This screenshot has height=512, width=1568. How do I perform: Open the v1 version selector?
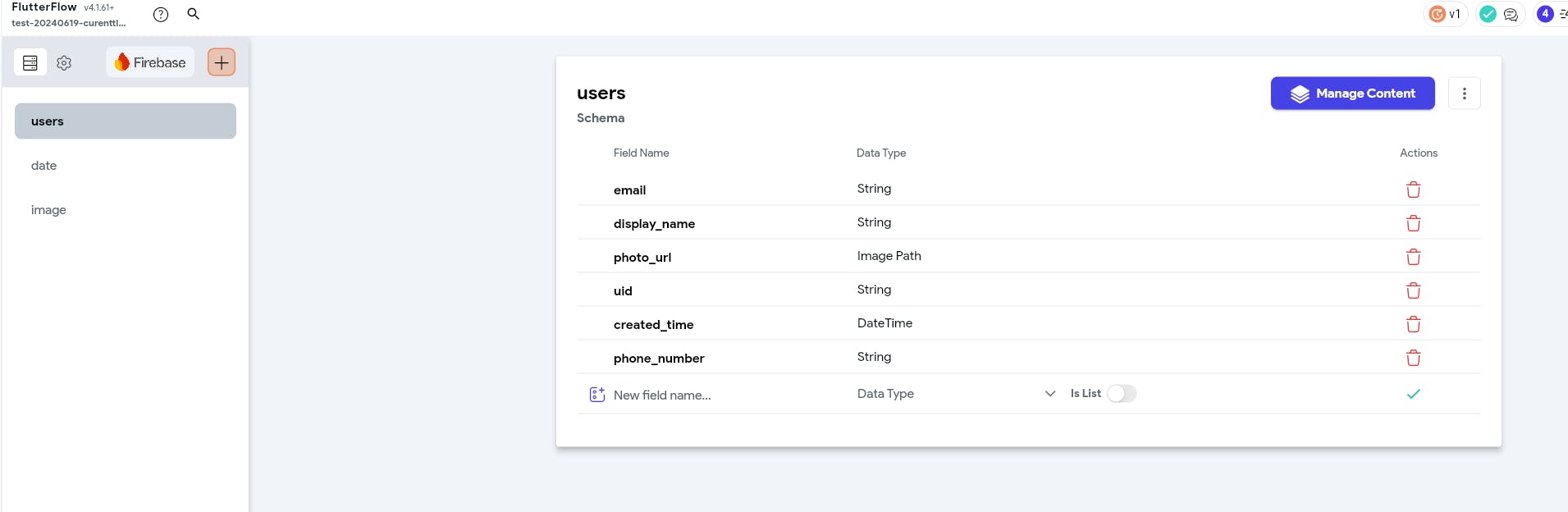coord(1446,14)
